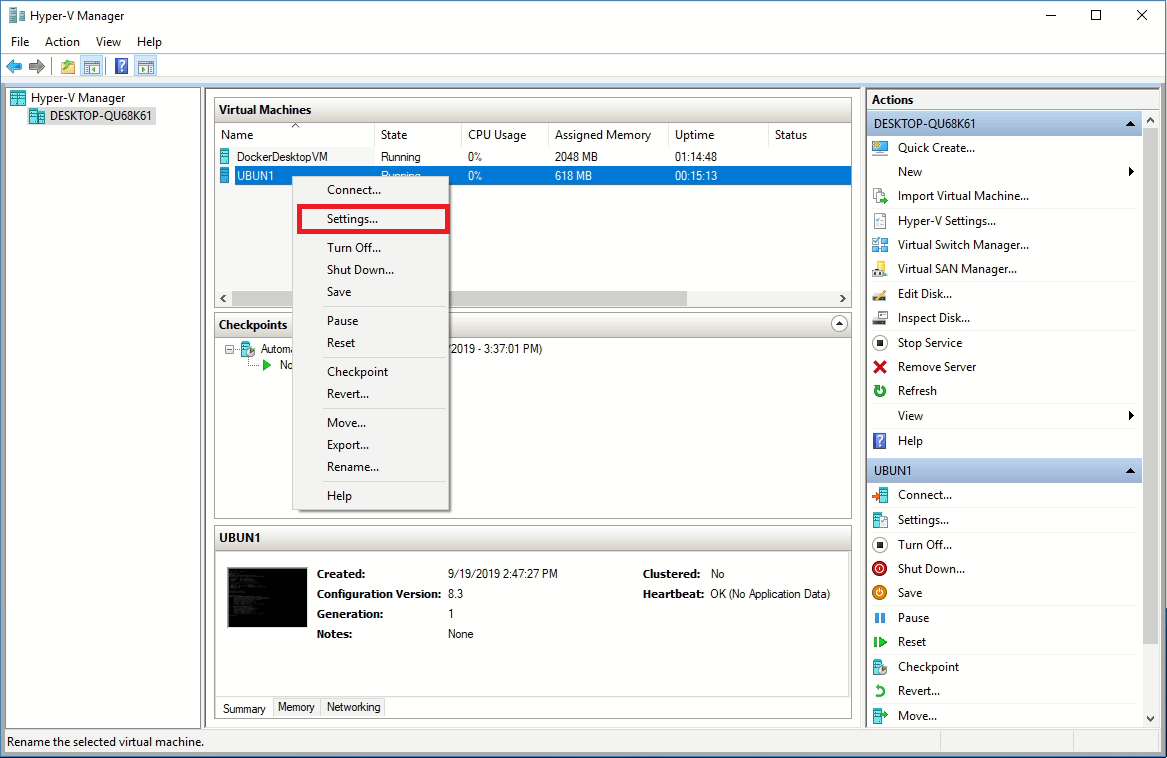Select DESKTOP-QU68K61 in the console tree
This screenshot has width=1167, height=758.
click(100, 115)
